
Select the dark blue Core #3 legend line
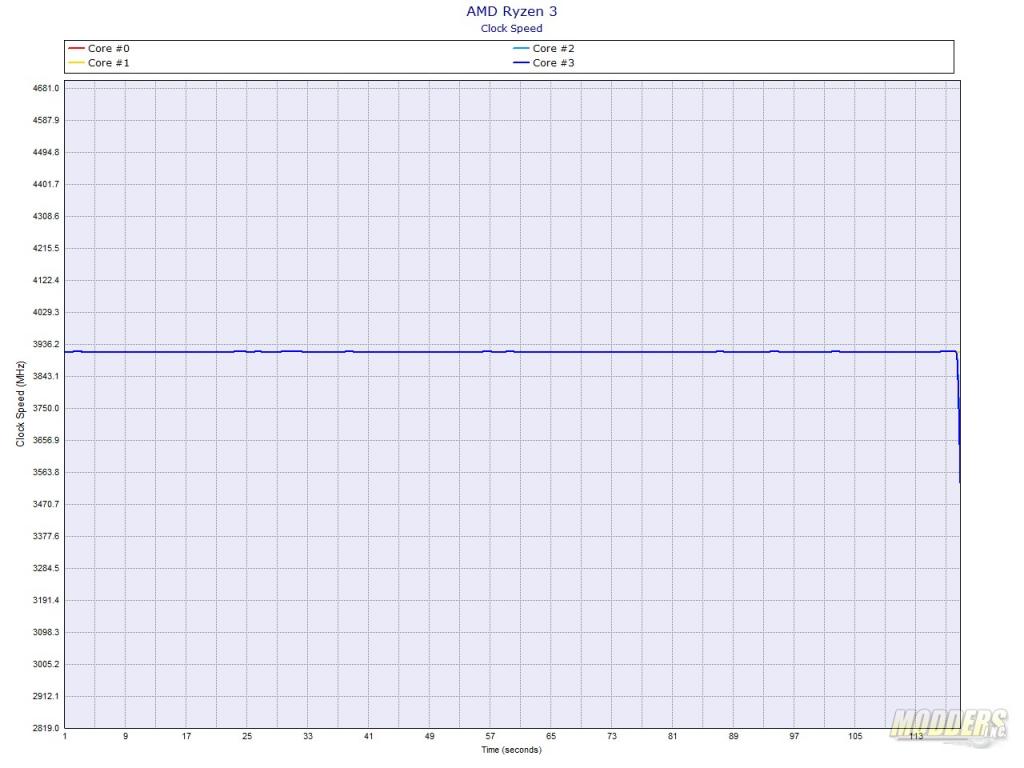coord(520,63)
